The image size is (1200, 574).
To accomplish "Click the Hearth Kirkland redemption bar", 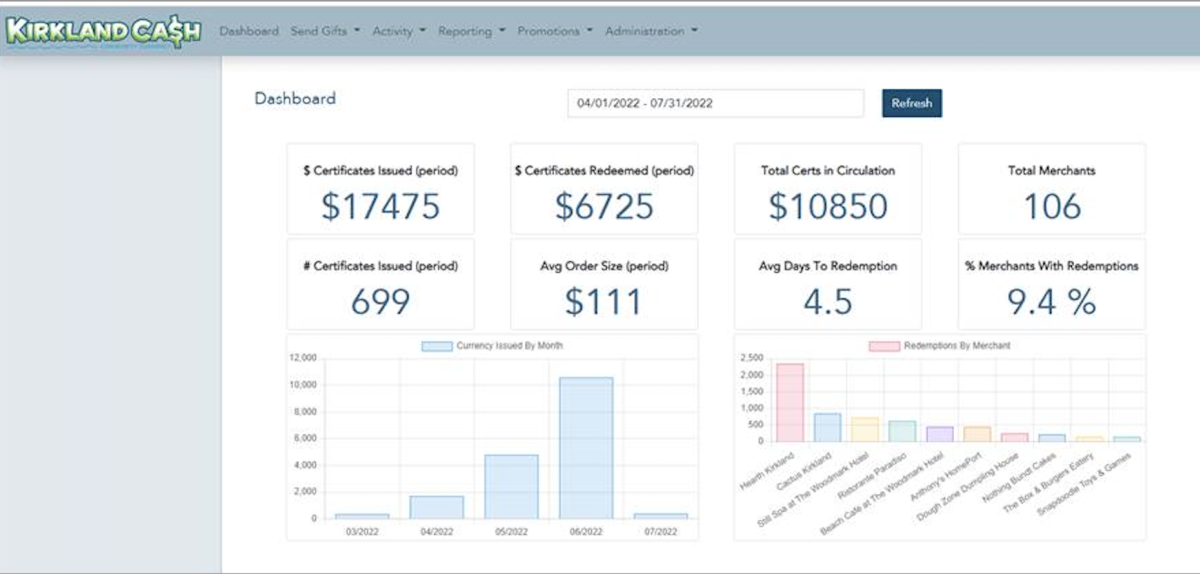I will pyautogui.click(x=790, y=402).
